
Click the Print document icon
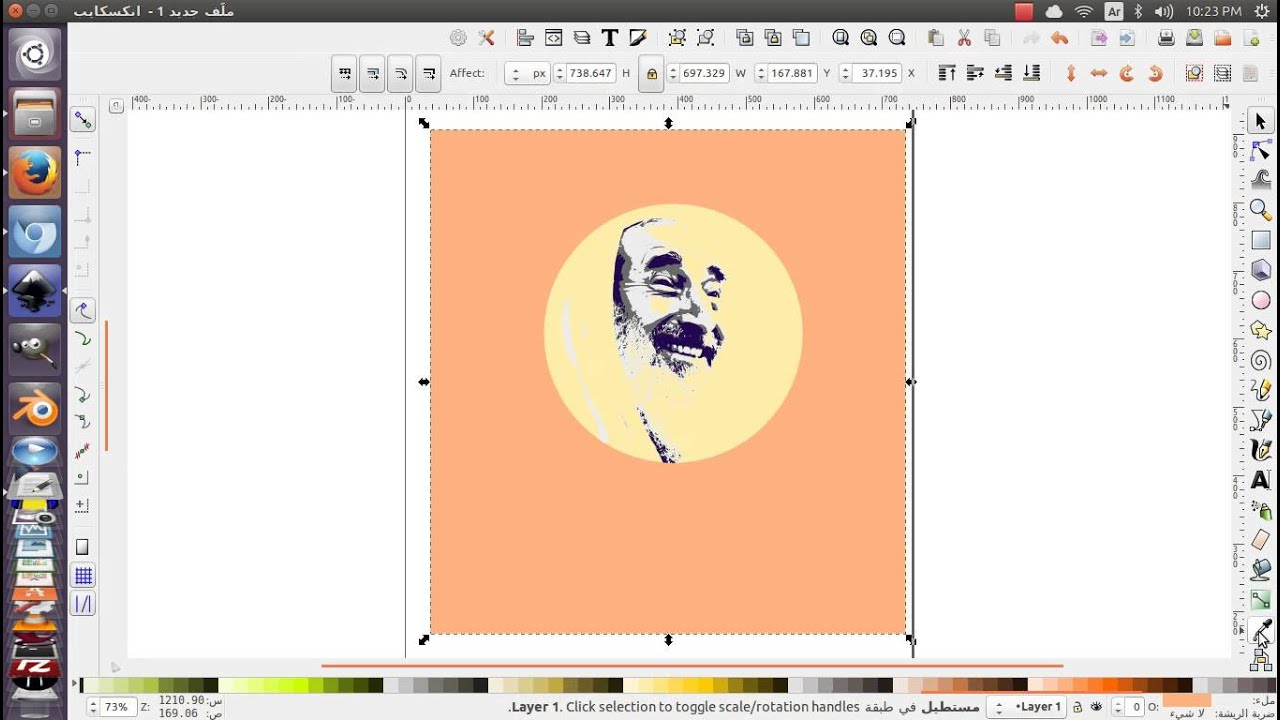(1166, 38)
